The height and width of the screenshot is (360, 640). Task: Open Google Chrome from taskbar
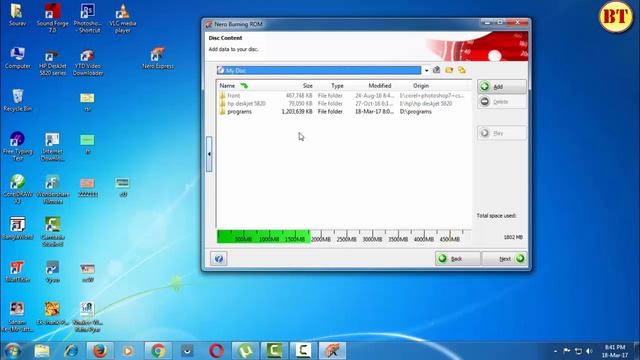(x=158, y=351)
